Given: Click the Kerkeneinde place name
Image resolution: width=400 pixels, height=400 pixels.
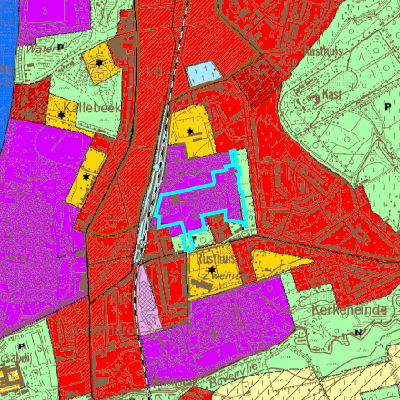Looking at the screenshot, I should [349, 310].
